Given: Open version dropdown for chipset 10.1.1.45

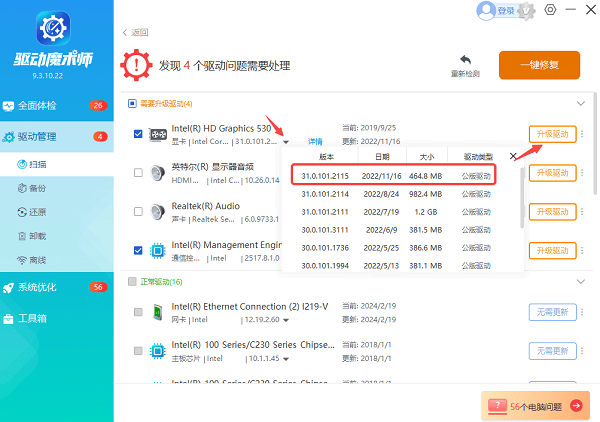Looking at the screenshot, I should (286, 359).
